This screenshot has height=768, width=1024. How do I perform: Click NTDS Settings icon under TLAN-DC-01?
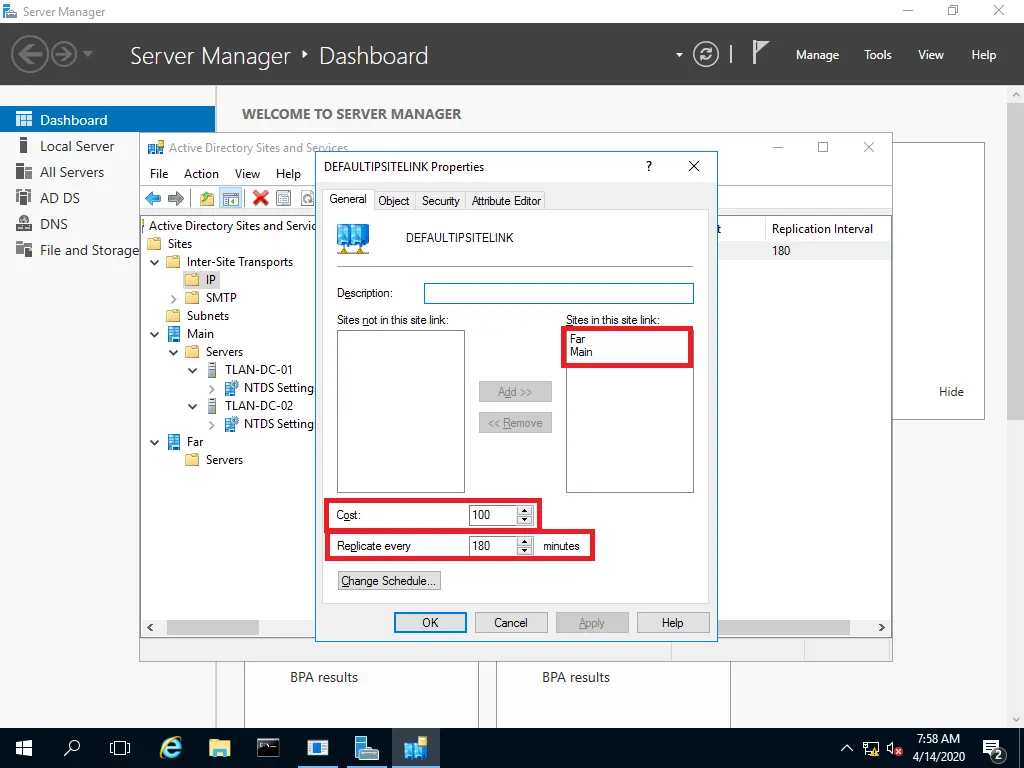coord(231,388)
